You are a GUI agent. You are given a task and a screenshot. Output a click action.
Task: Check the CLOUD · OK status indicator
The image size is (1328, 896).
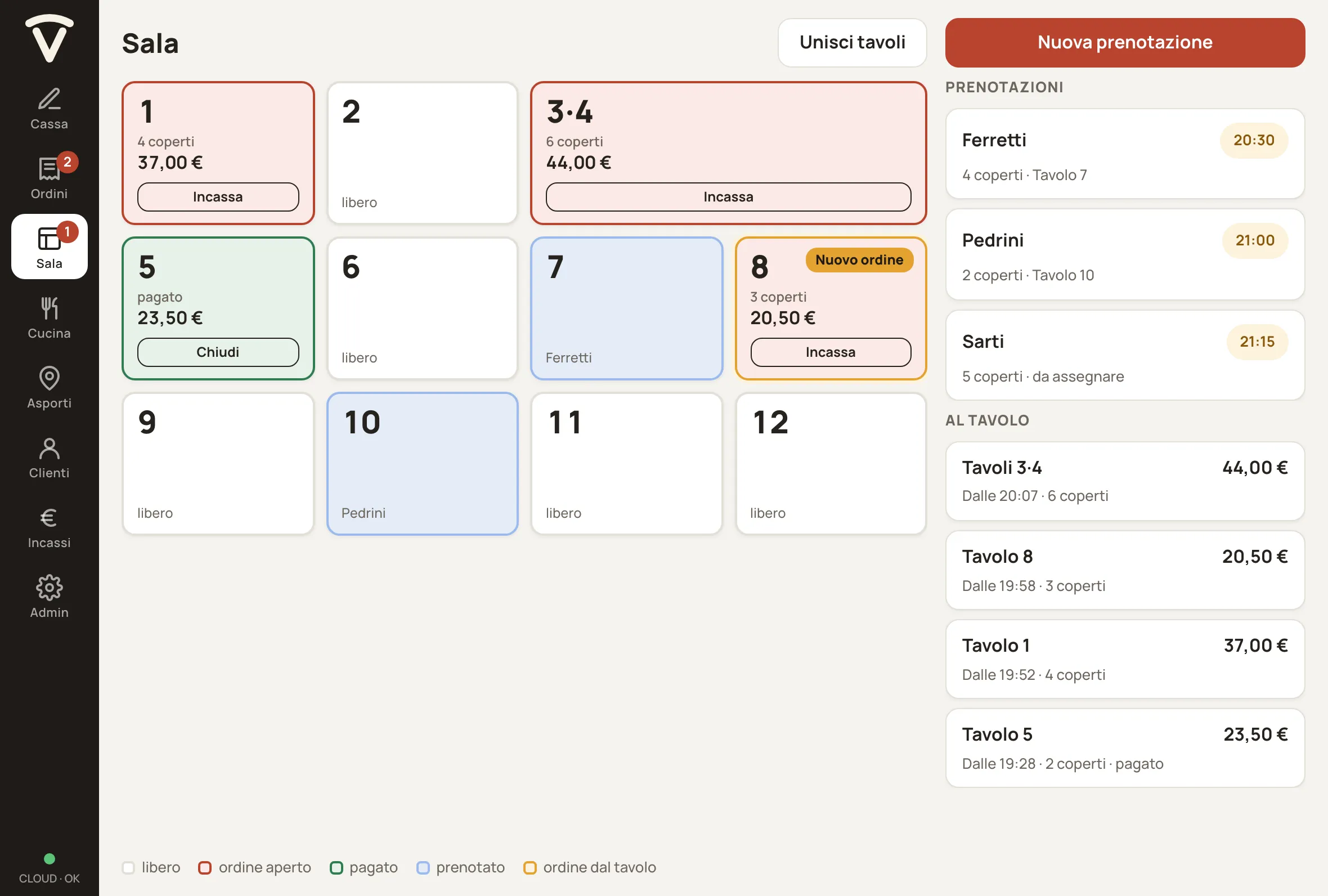[x=49, y=869]
